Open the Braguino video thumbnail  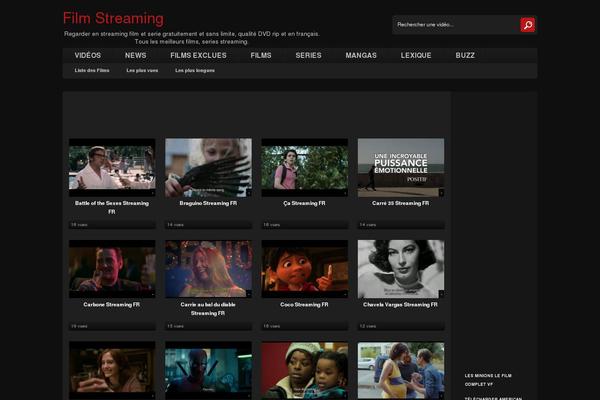tap(209, 168)
